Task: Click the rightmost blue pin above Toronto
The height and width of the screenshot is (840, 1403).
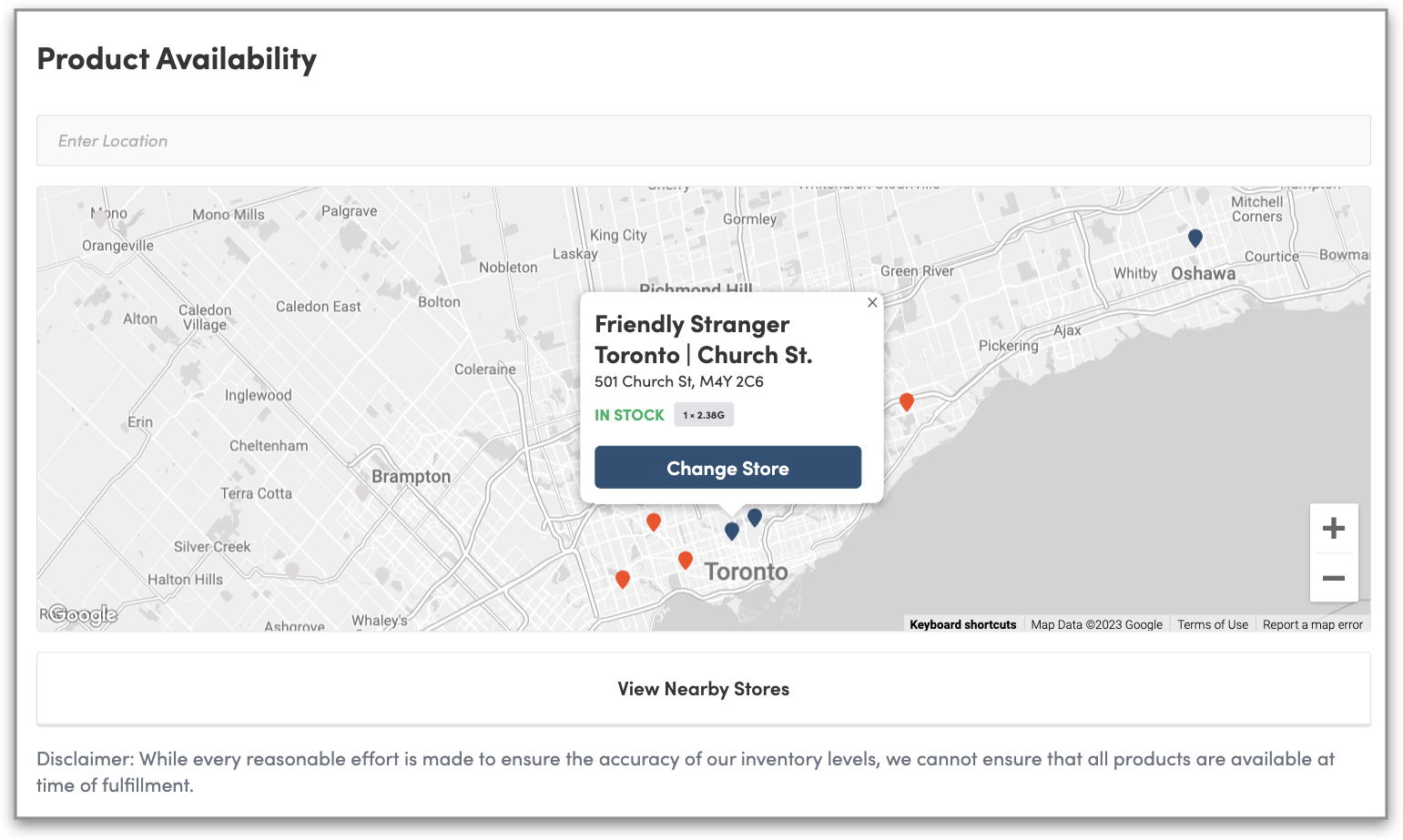Action: (755, 517)
